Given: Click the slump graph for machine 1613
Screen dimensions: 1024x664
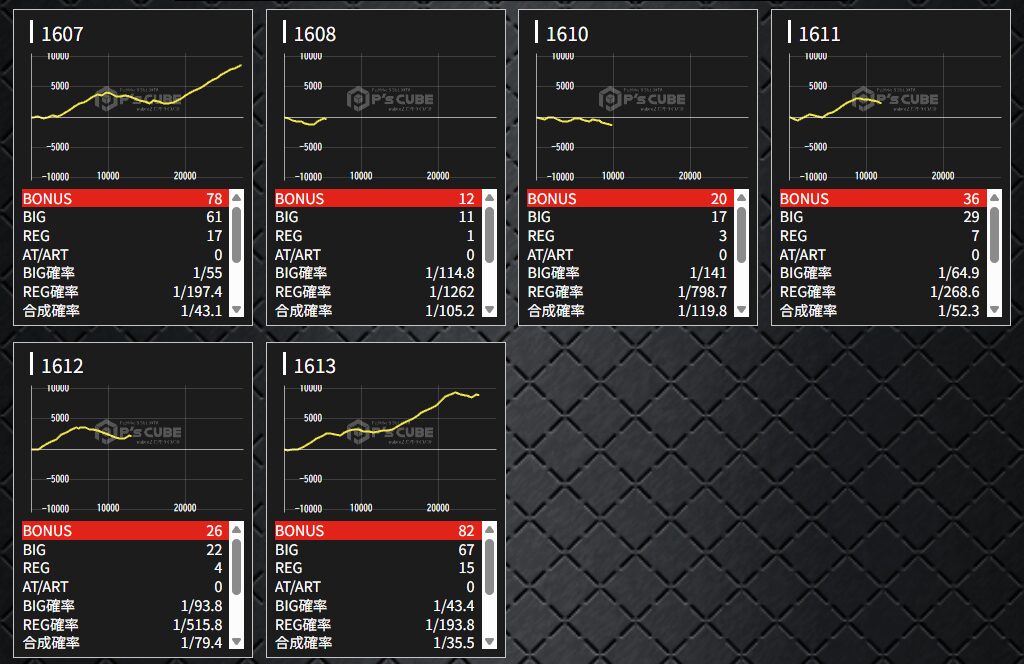Looking at the screenshot, I should [386, 449].
